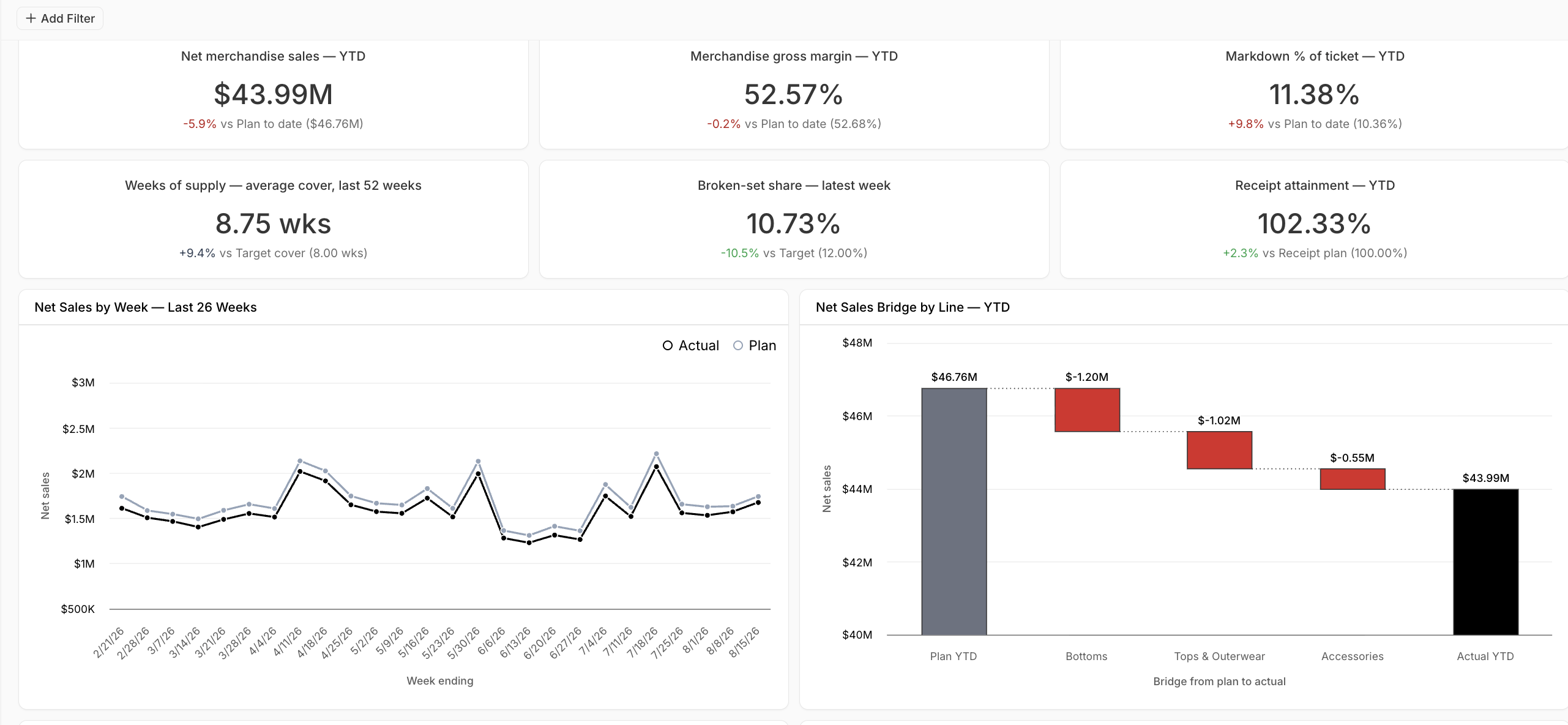Click the Broken-set share — latest week title
The width and height of the screenshot is (1568, 725).
(x=794, y=186)
